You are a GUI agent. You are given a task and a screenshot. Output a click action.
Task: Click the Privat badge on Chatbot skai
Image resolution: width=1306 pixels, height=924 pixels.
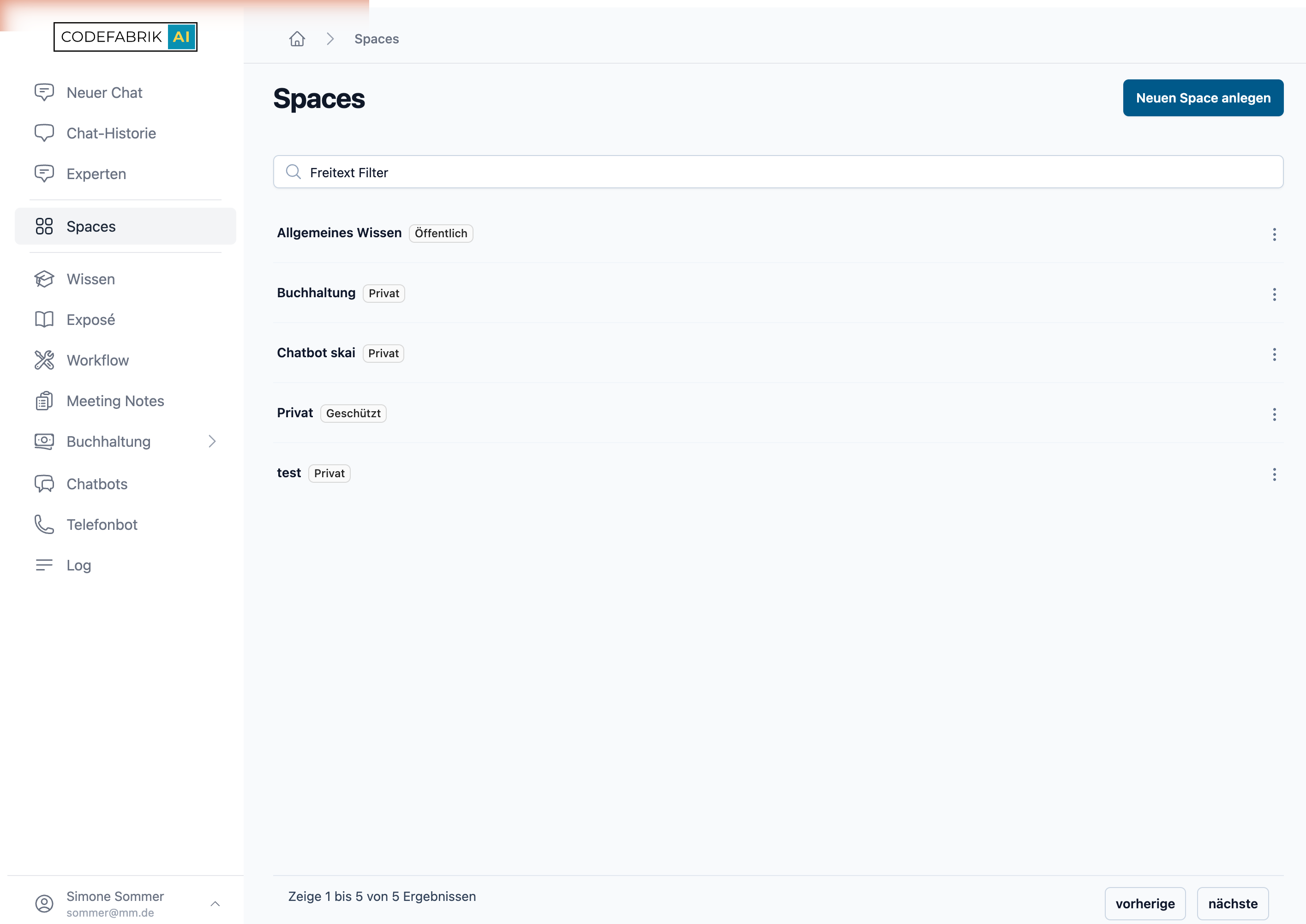pyautogui.click(x=383, y=354)
